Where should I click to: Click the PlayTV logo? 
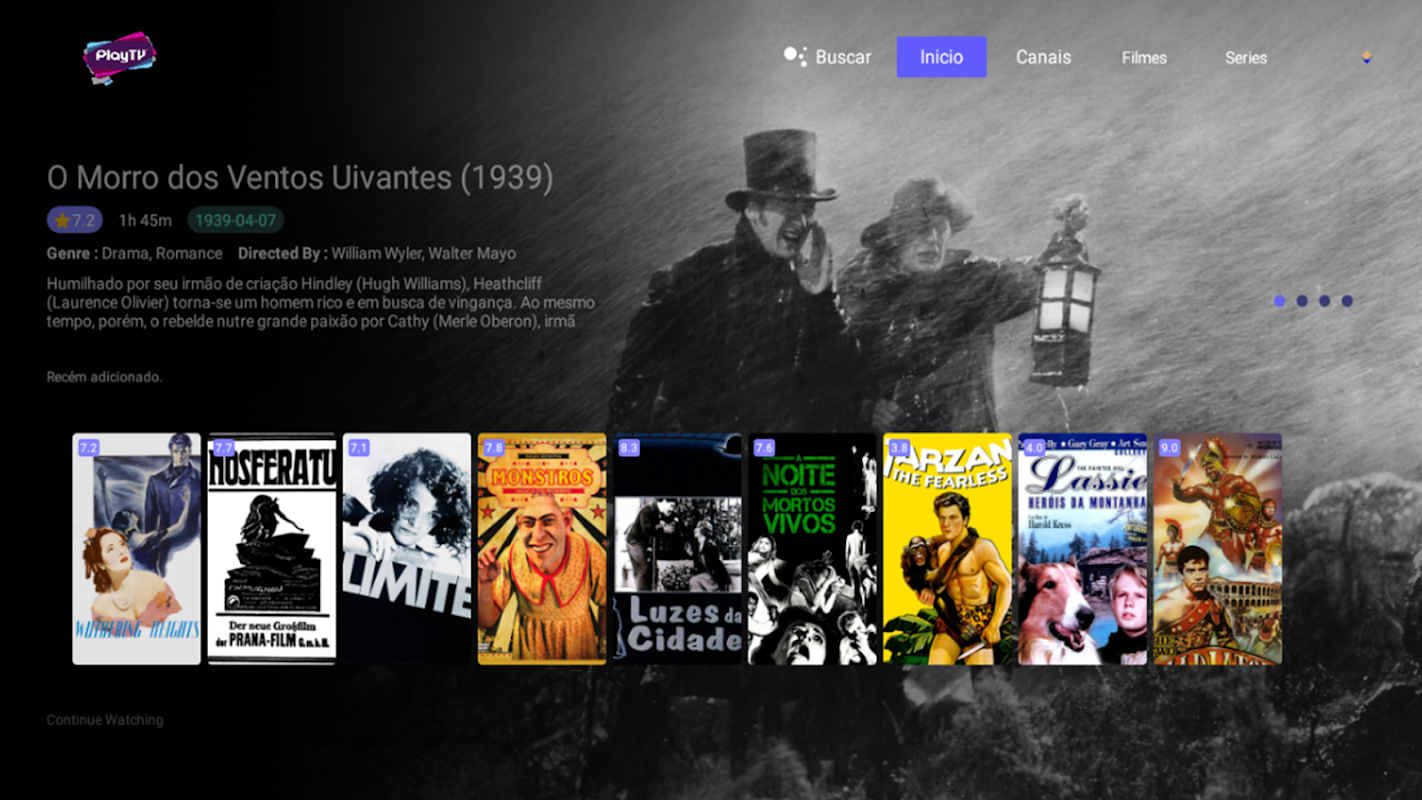[119, 57]
